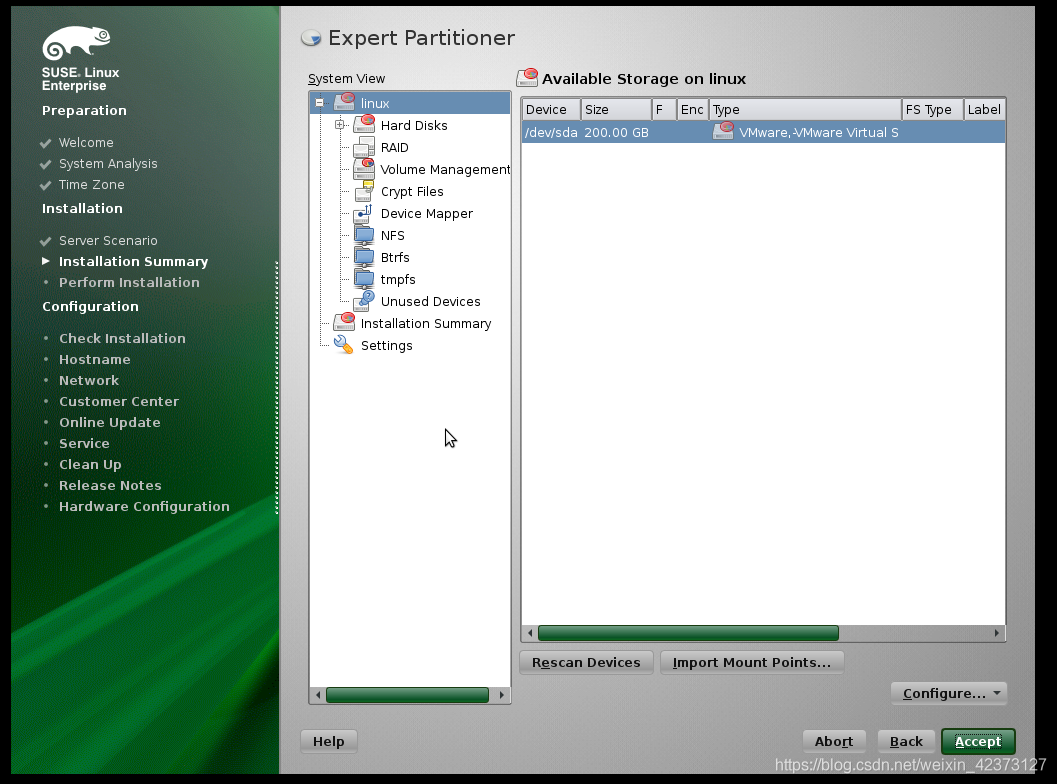Viewport: 1057px width, 784px height.
Task: Click Online Update step in sidebar
Action: (x=110, y=422)
